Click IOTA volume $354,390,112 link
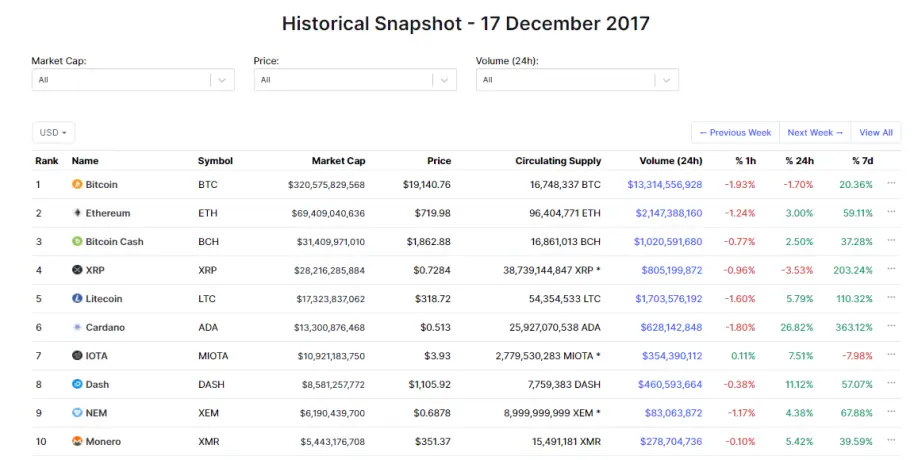The image size is (914, 460). (672, 356)
